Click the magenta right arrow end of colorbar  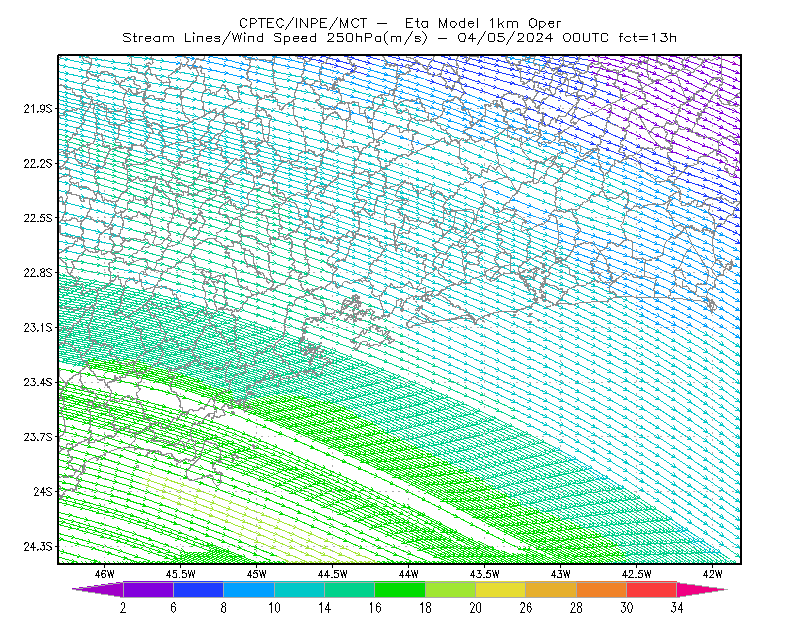700,589
